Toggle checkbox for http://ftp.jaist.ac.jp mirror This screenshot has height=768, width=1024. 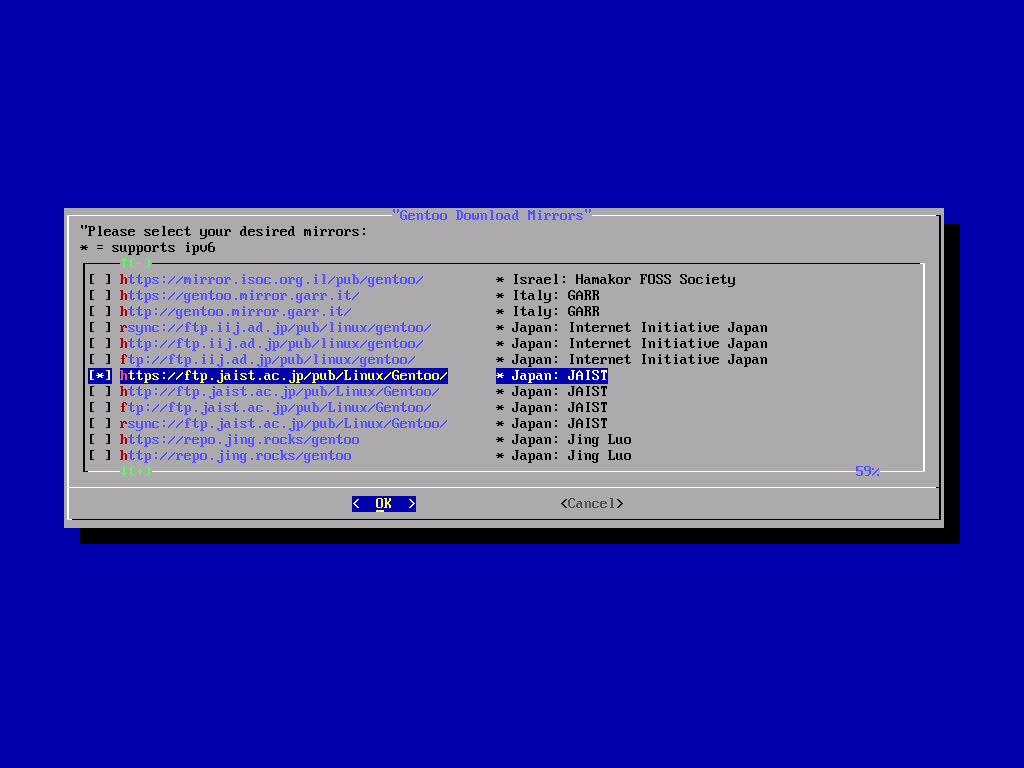pyautogui.click(x=100, y=392)
